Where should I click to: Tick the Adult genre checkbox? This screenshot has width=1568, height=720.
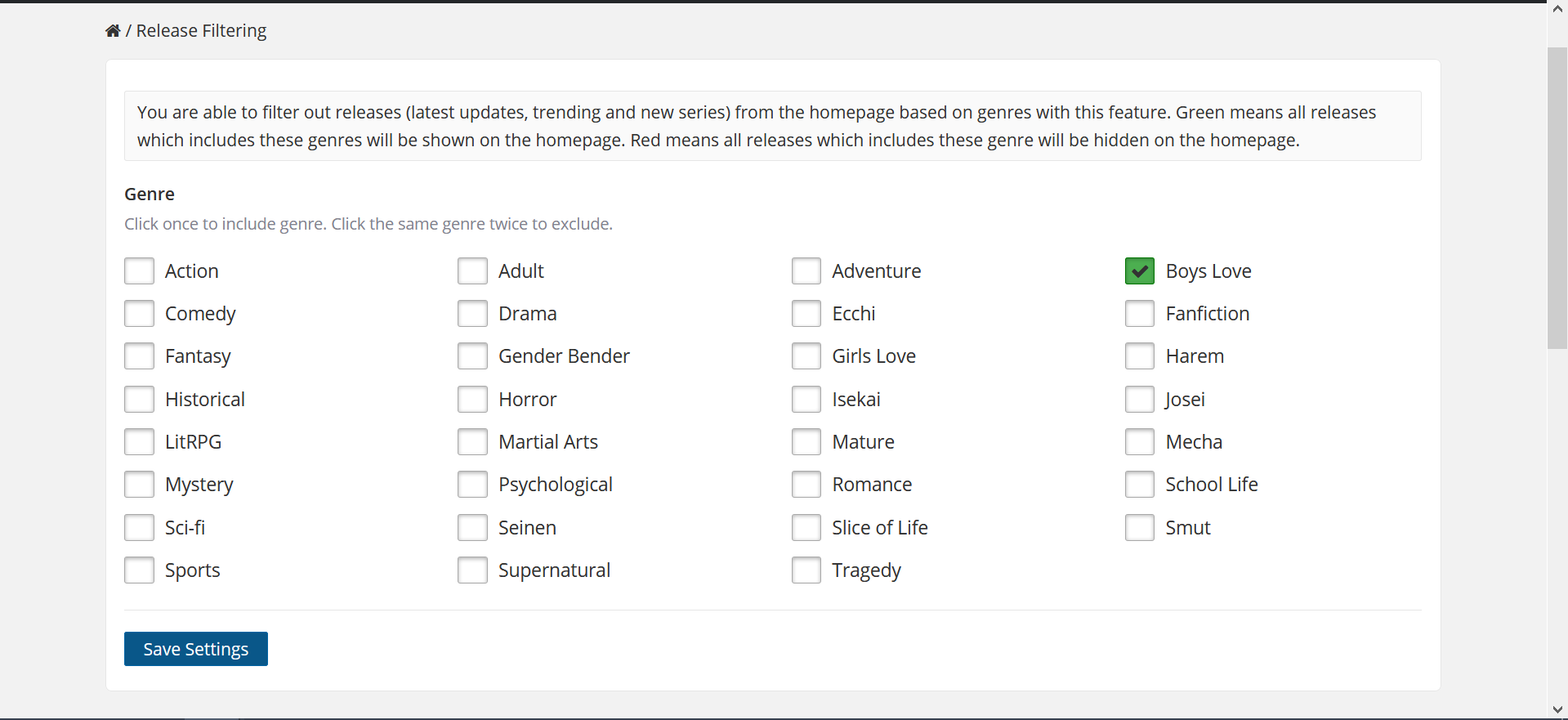(x=472, y=271)
